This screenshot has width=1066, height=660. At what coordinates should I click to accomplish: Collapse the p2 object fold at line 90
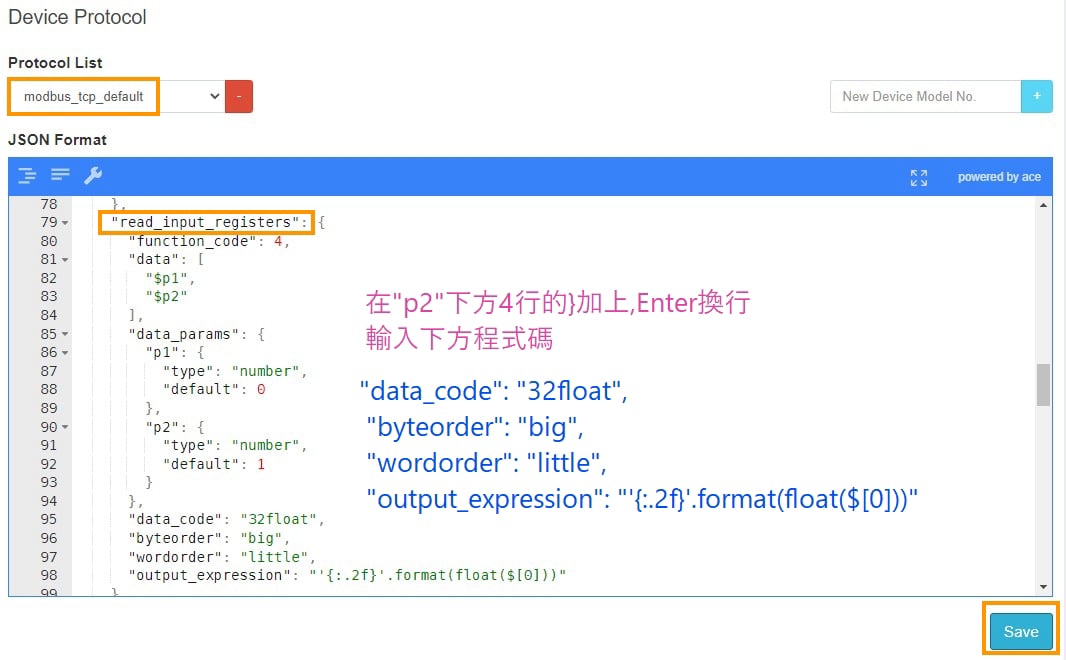[65, 427]
